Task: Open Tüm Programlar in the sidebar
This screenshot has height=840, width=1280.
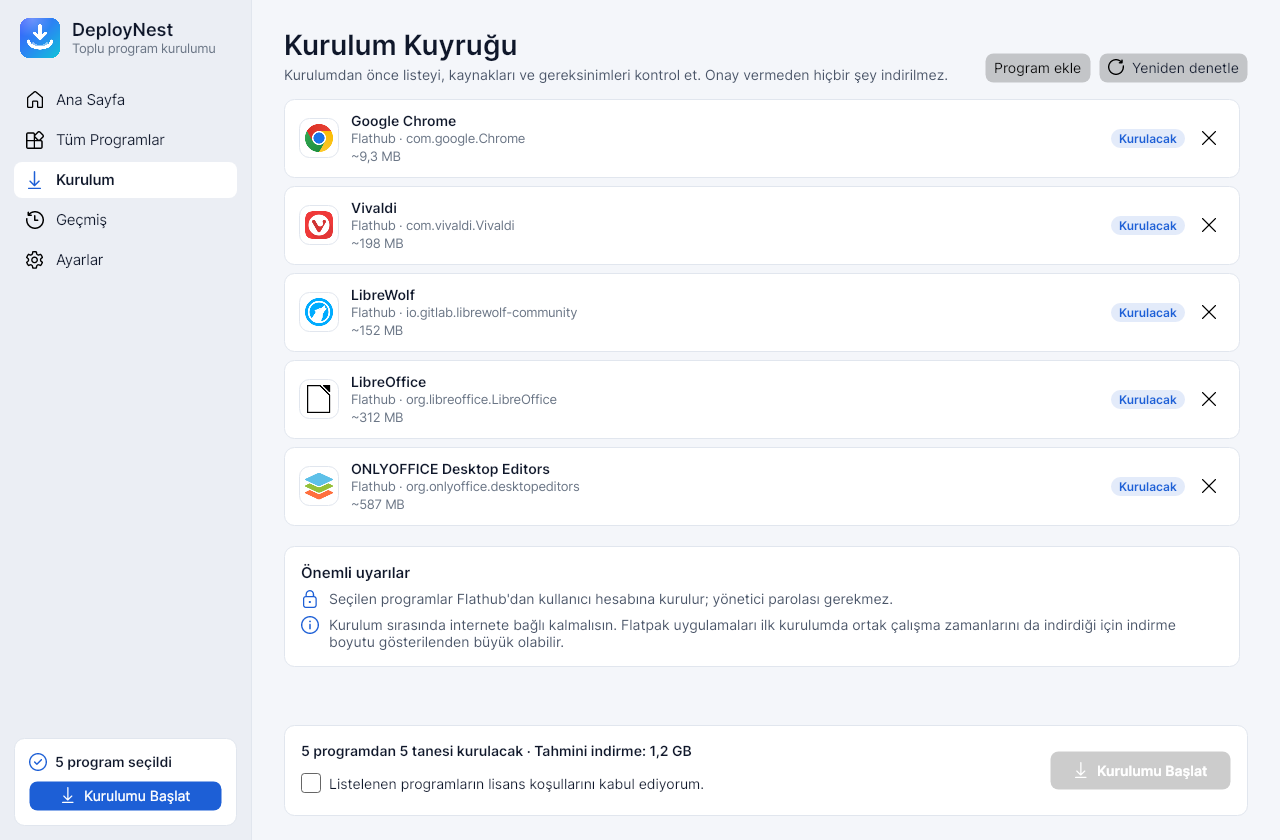Action: tap(125, 140)
